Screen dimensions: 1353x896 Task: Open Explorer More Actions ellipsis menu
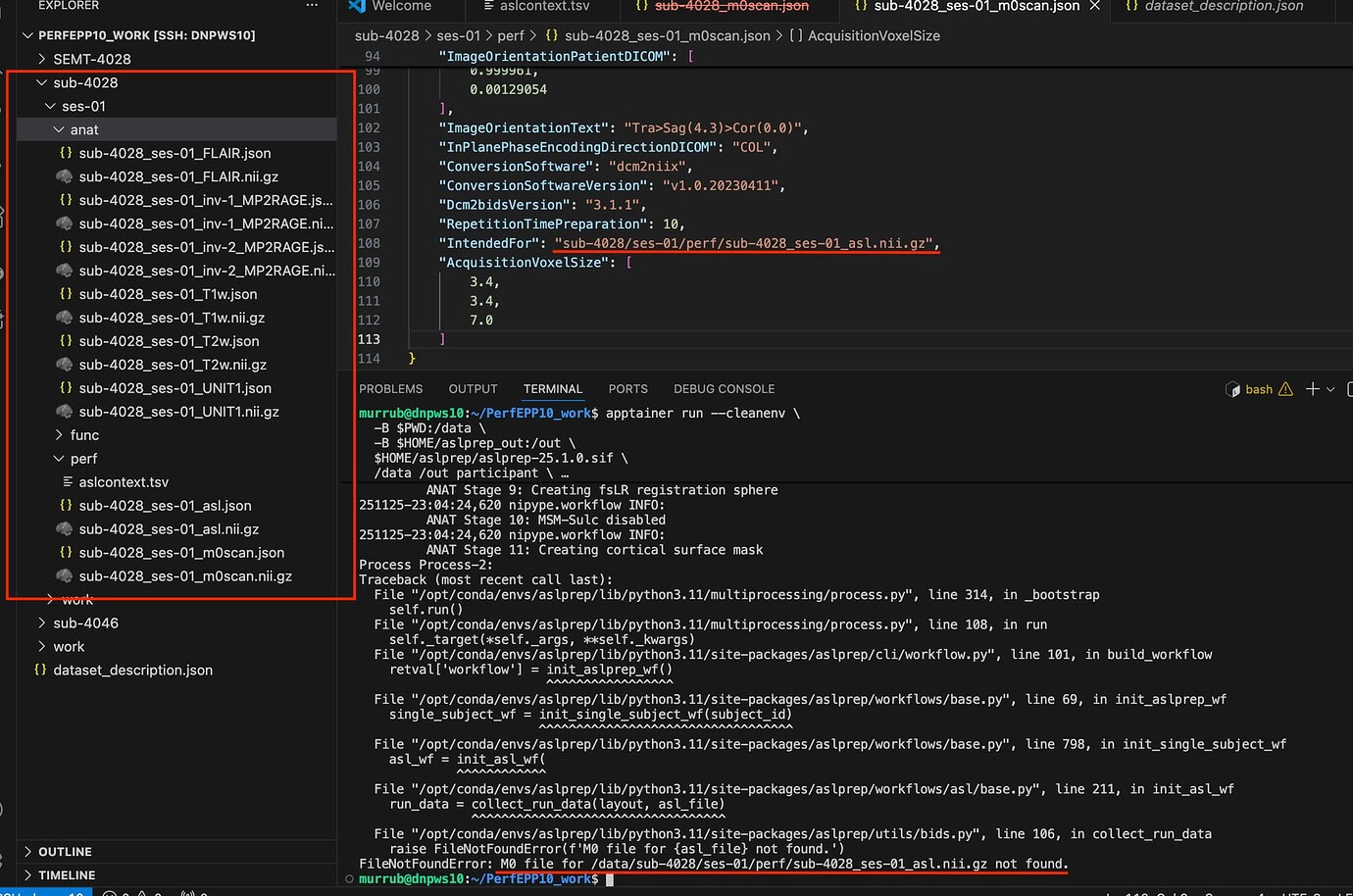pyautogui.click(x=312, y=7)
